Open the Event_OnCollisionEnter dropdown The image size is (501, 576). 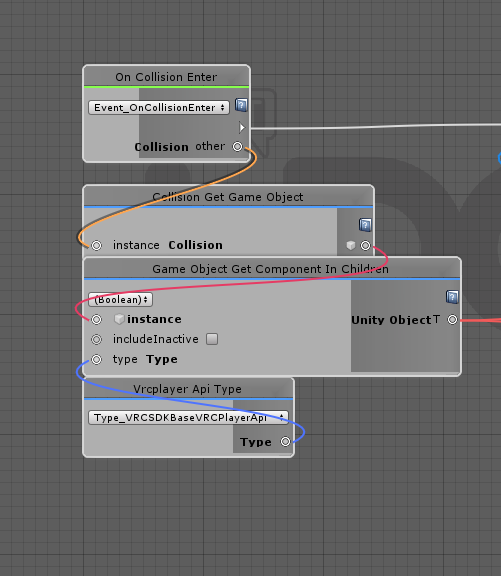point(159,108)
